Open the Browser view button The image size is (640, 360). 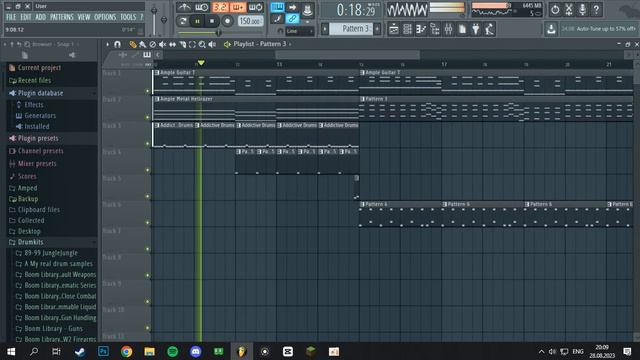pos(435,29)
